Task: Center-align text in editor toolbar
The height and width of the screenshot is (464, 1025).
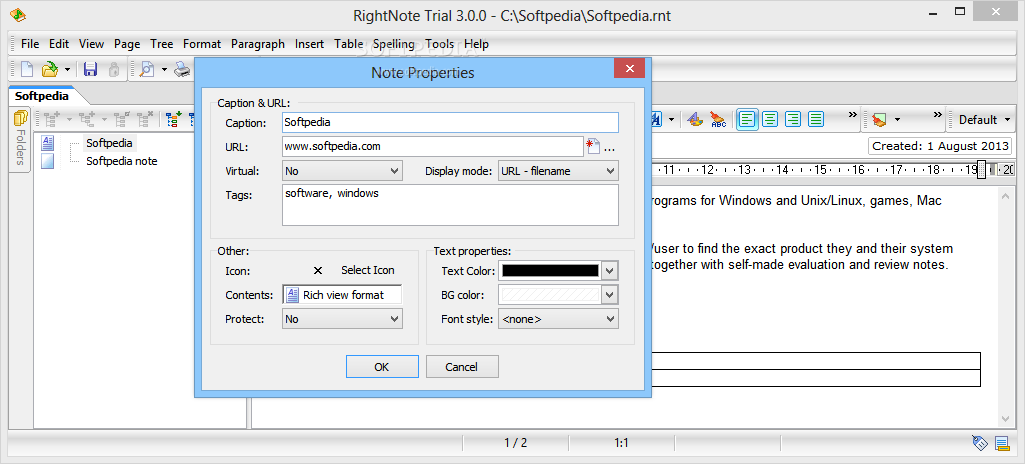Action: [x=771, y=119]
